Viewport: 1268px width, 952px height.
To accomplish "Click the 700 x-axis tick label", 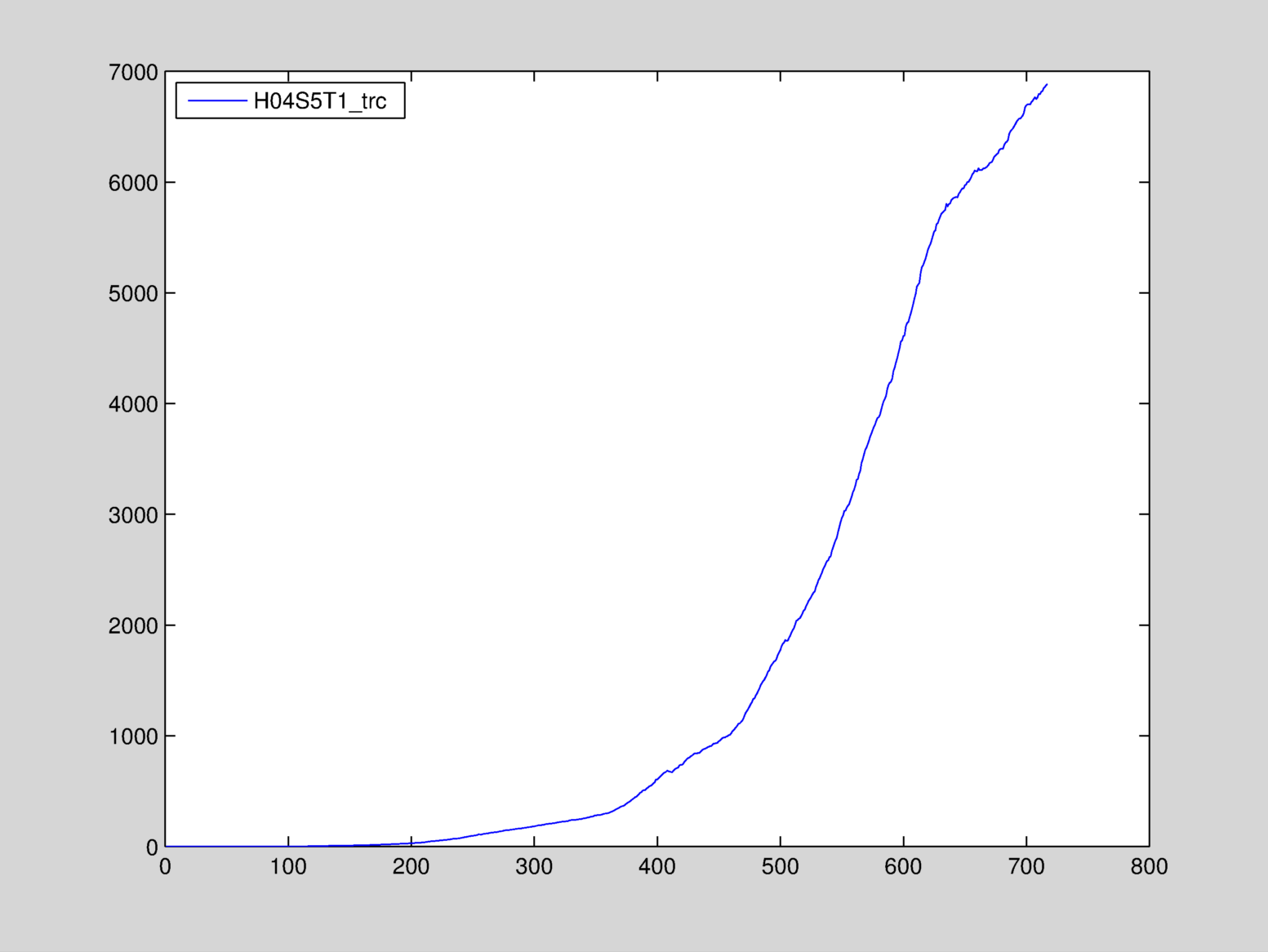I will (1026, 867).
